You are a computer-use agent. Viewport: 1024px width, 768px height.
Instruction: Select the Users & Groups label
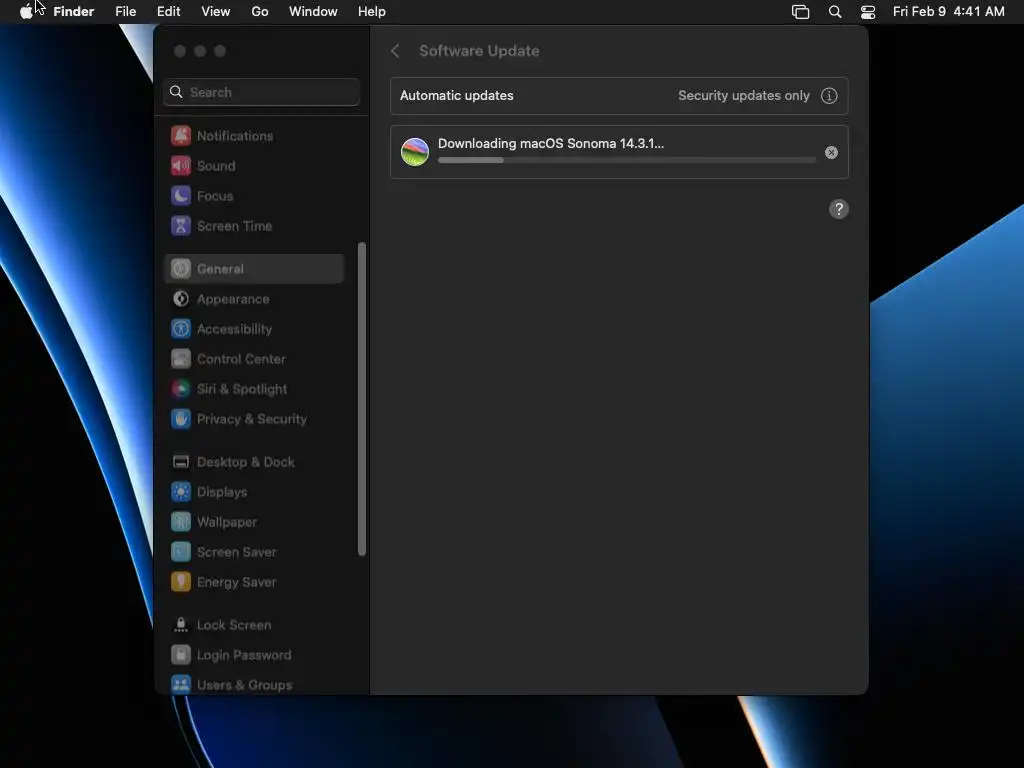point(244,685)
